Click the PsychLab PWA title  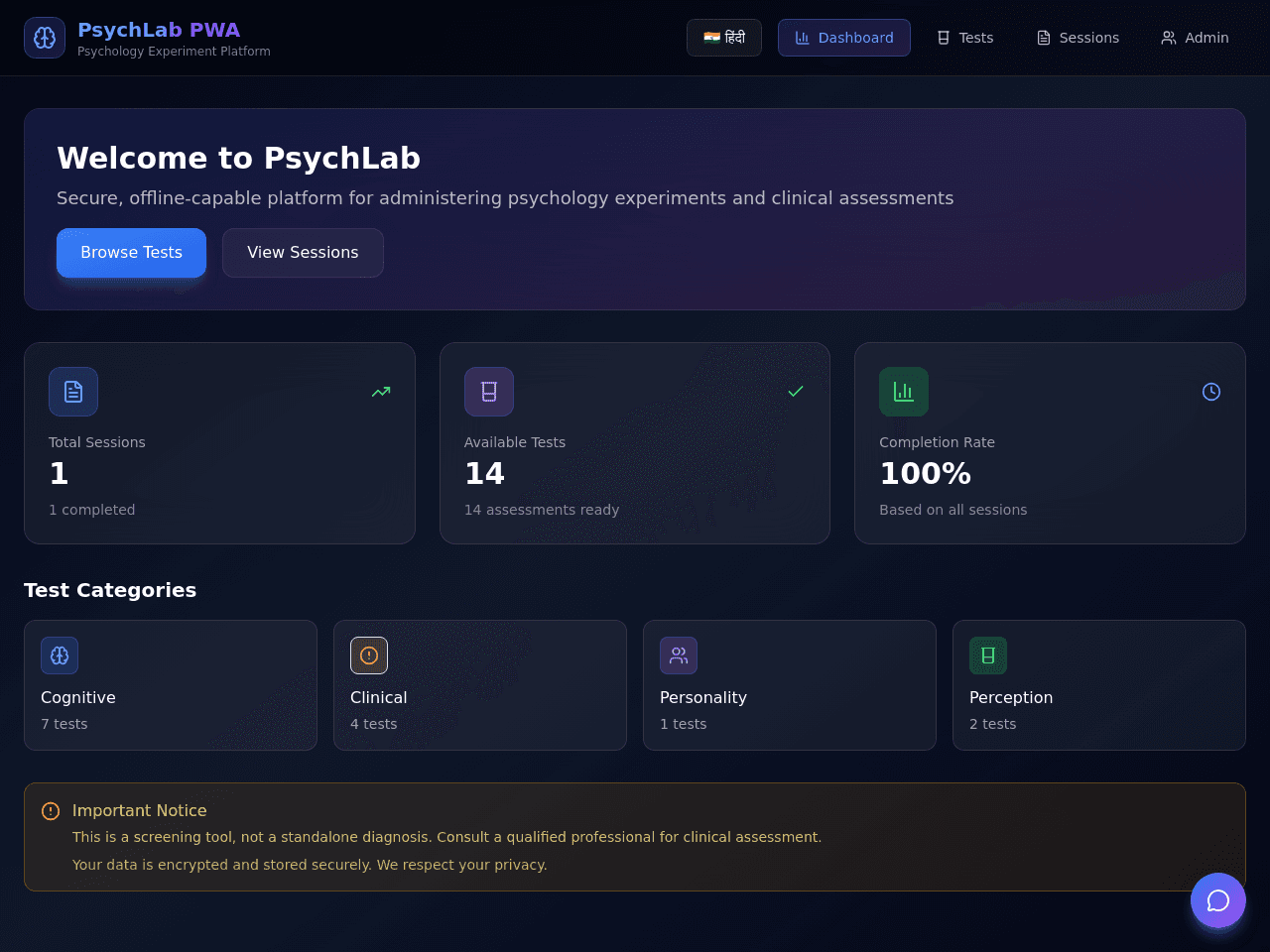pos(159,30)
